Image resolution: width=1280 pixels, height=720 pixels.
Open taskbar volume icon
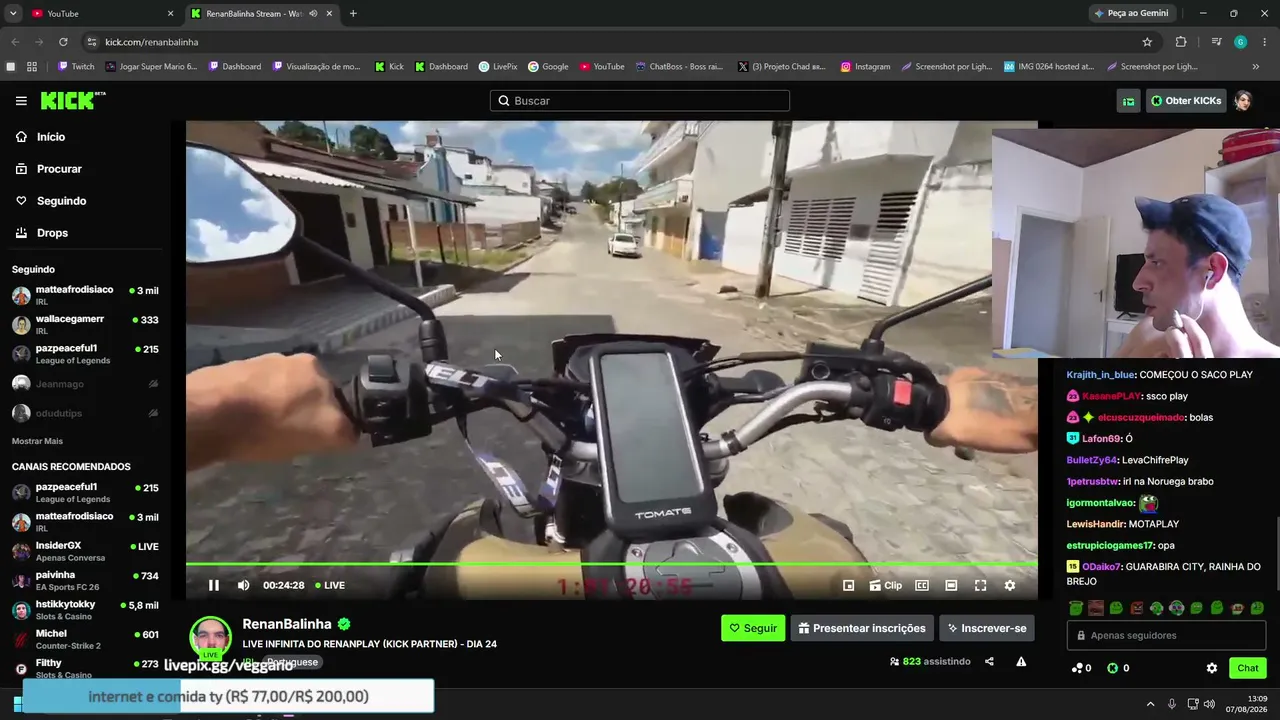[x=1209, y=704]
